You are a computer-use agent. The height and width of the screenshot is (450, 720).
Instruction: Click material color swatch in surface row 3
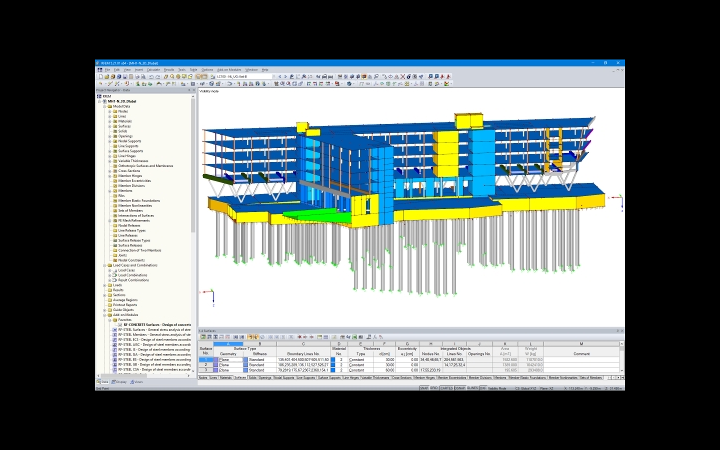click(333, 370)
